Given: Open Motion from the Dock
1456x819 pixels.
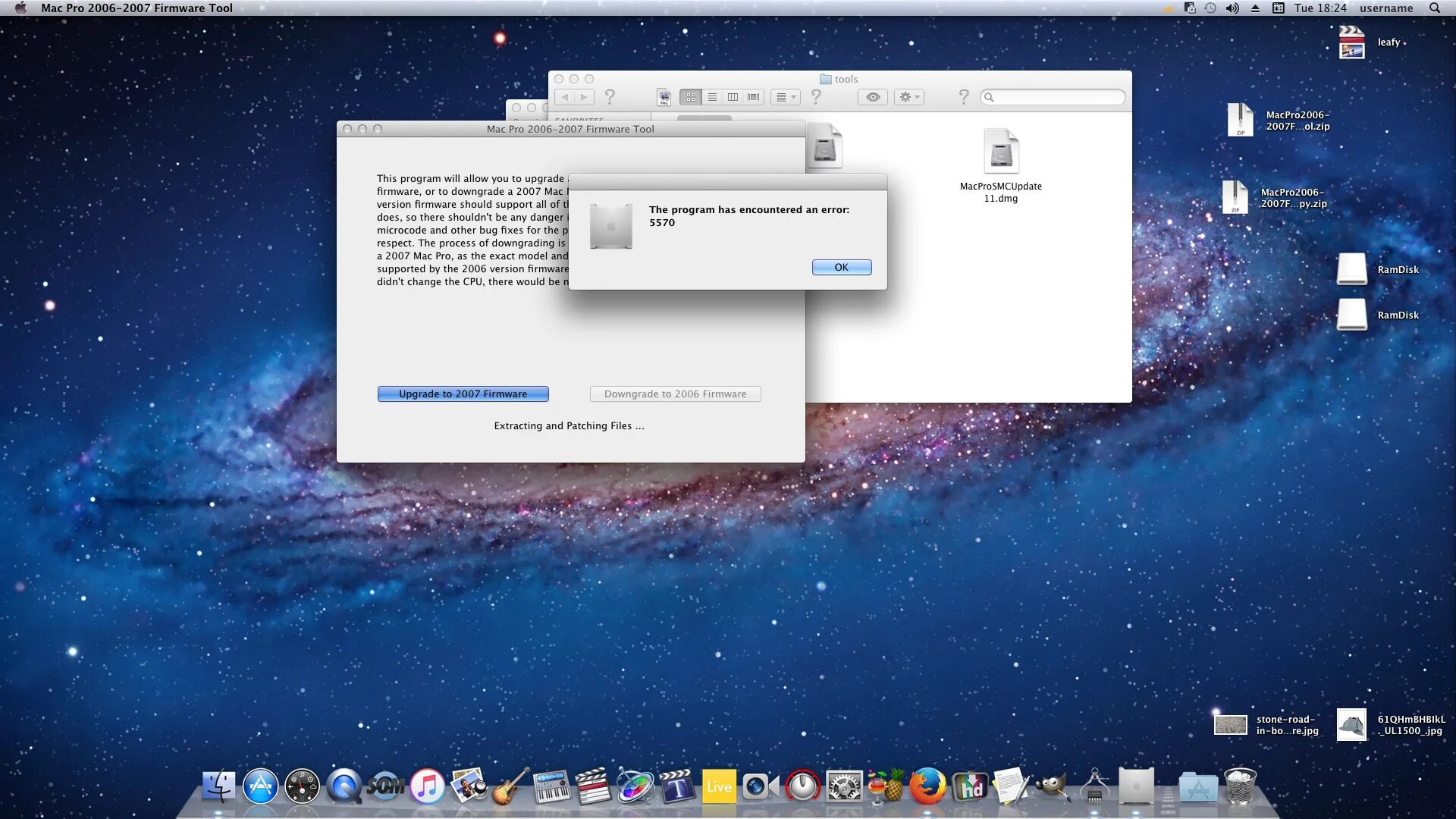Looking at the screenshot, I should tap(635, 786).
